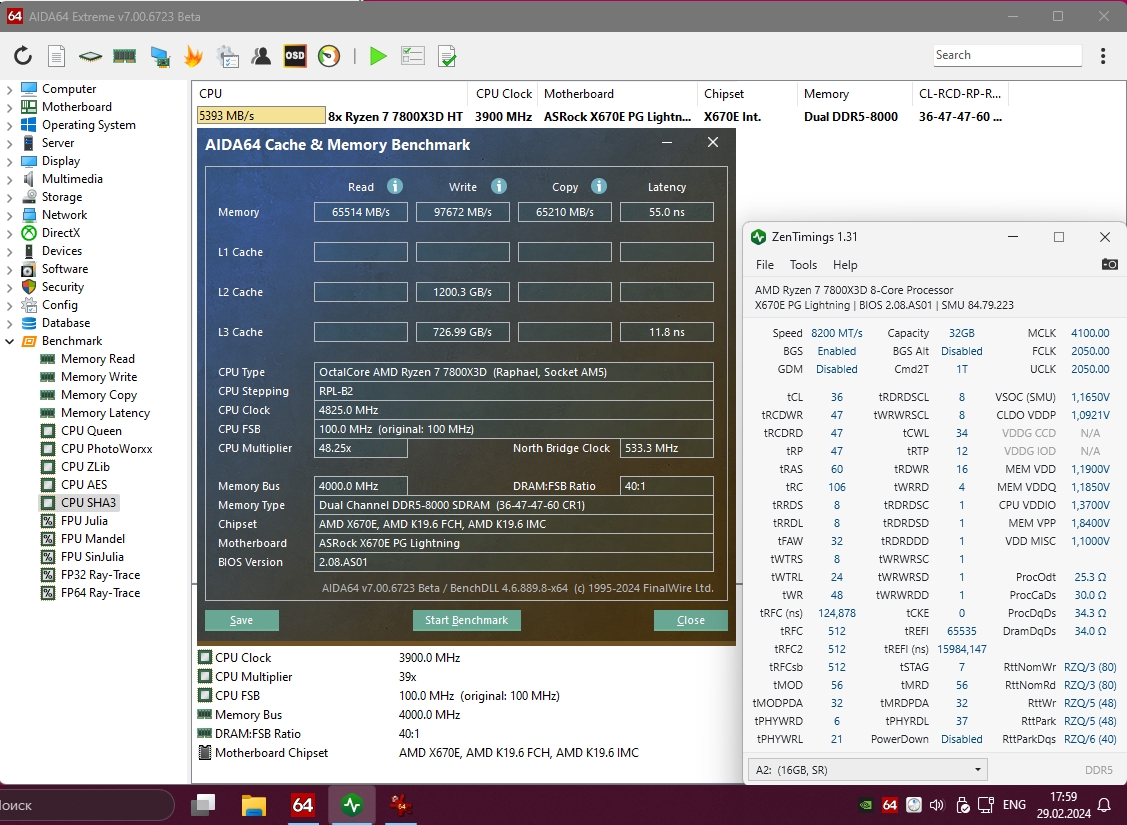Click the gear checklist icon in toolbar

(228, 56)
